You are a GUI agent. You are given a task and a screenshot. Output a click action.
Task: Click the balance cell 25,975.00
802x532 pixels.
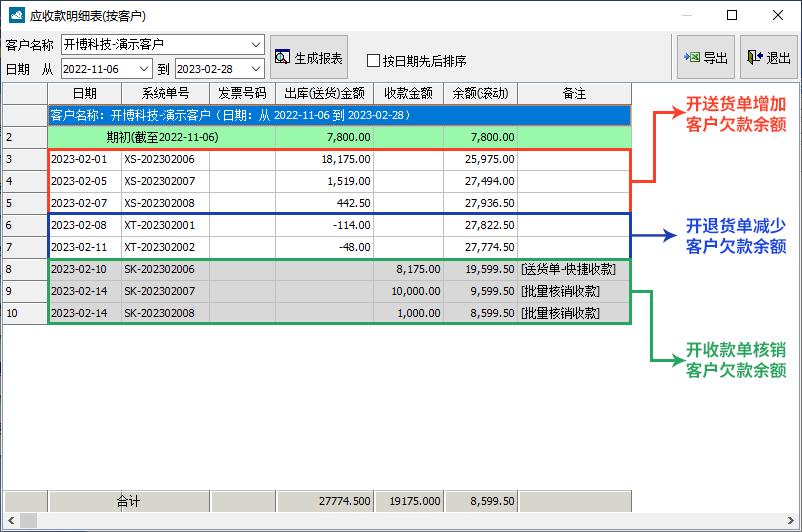(x=480, y=159)
